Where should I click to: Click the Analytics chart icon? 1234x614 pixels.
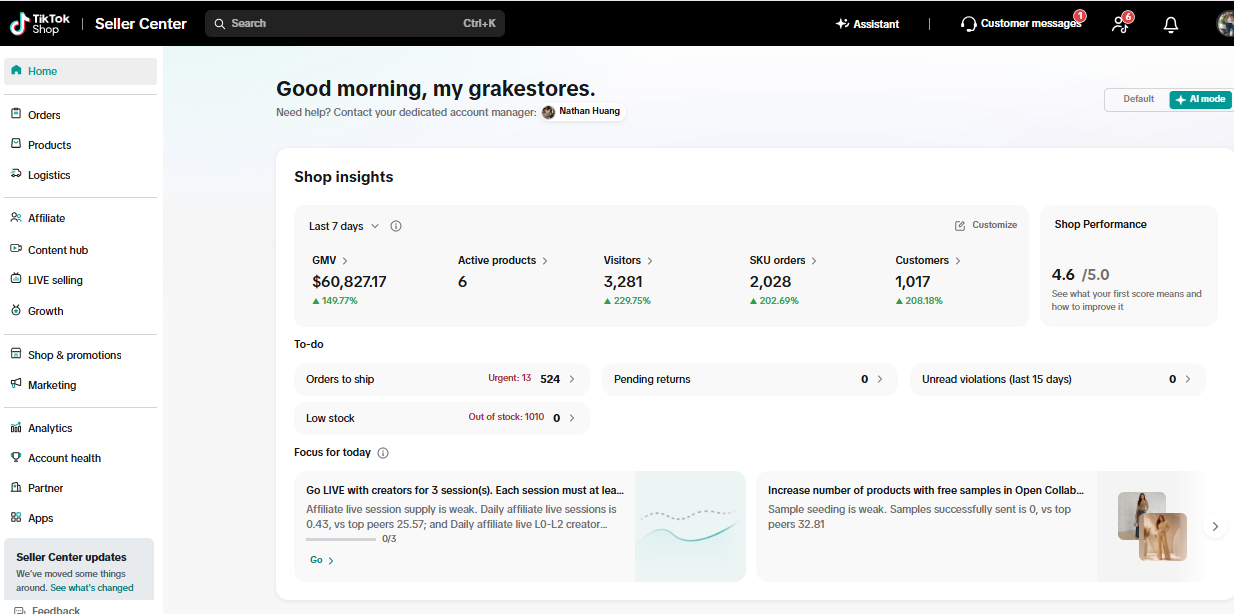(x=16, y=428)
